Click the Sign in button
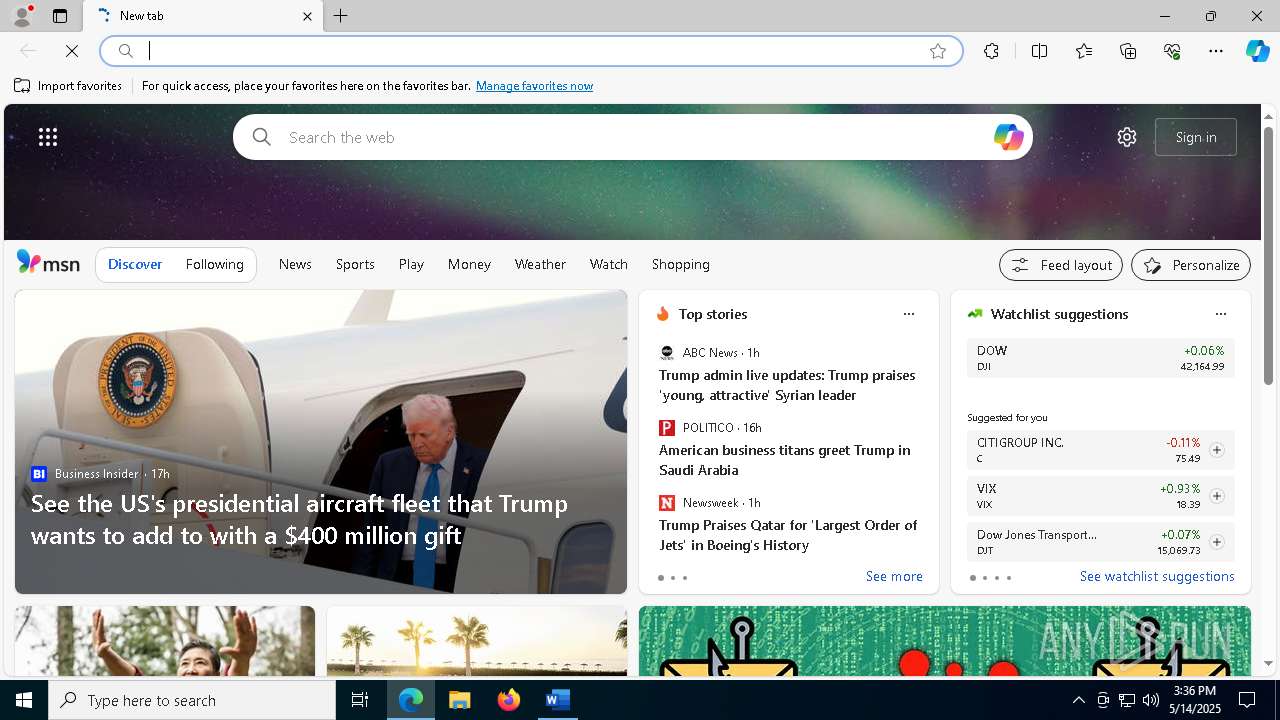The image size is (1280, 720). [x=1196, y=137]
